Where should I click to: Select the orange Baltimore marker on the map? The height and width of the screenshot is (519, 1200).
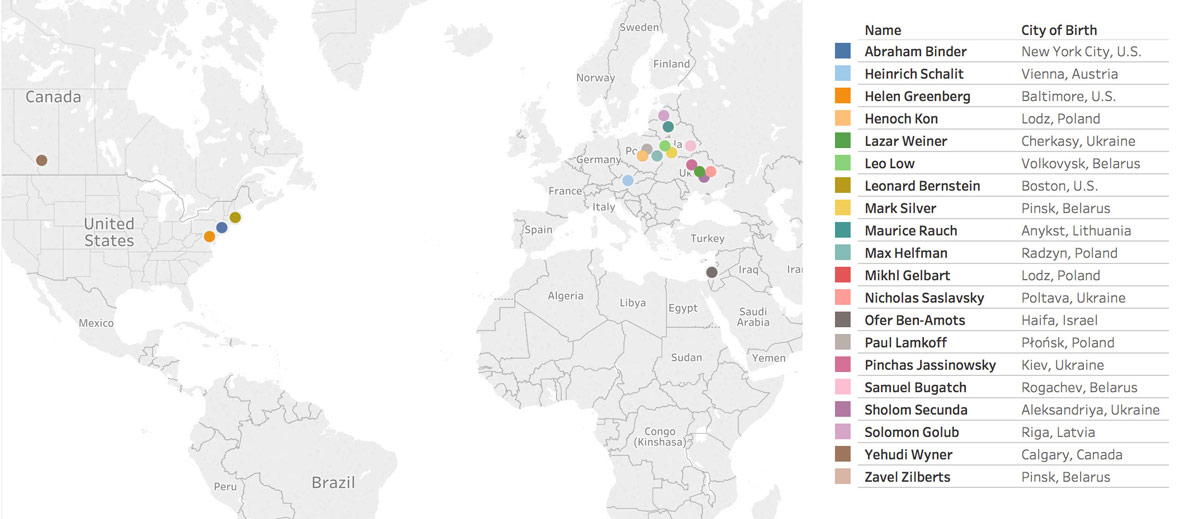point(209,237)
